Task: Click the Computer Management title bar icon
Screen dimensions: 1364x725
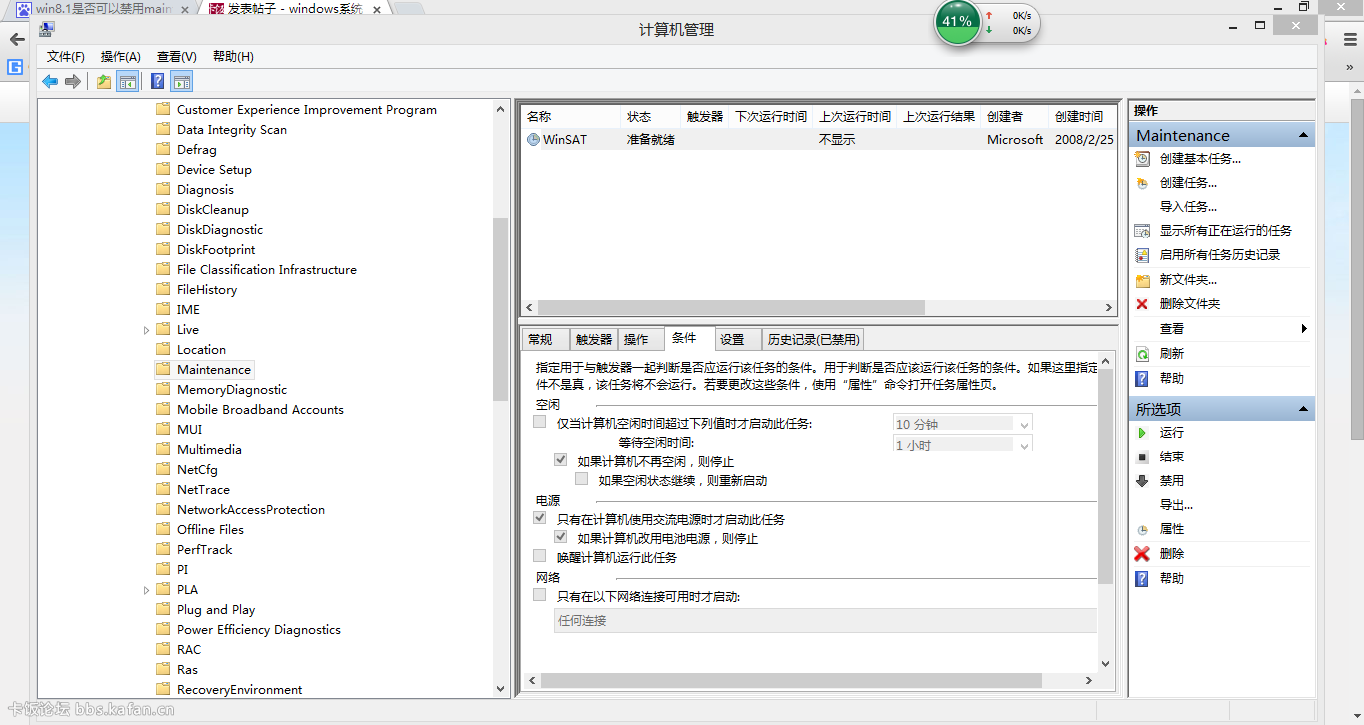Action: pyautogui.click(x=47, y=29)
